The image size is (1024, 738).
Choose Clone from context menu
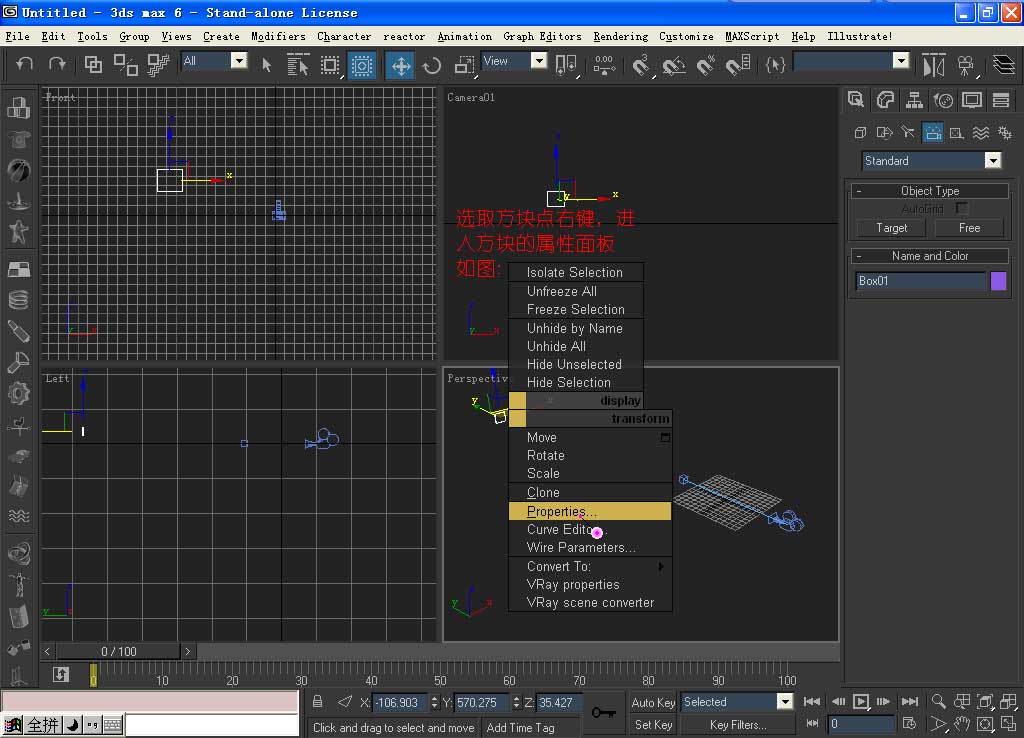tap(590, 492)
